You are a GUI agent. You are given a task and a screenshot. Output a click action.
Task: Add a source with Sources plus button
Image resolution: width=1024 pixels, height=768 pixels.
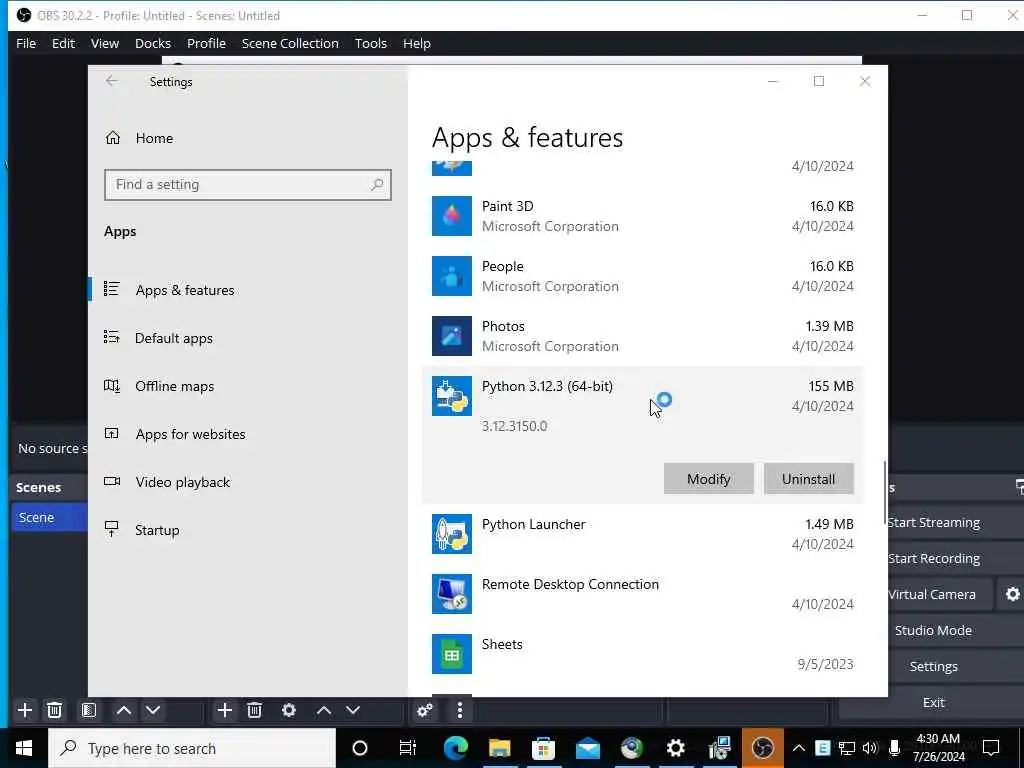[225, 710]
